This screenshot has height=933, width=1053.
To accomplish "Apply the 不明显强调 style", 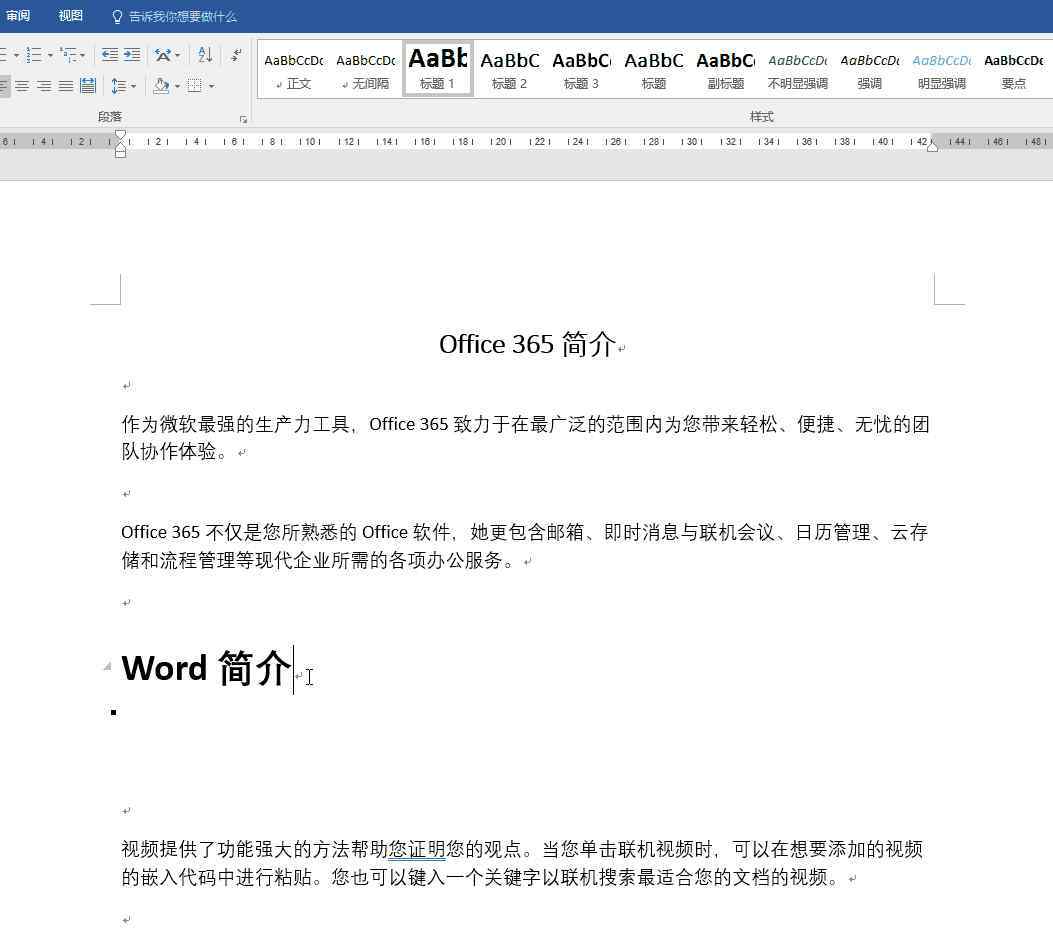I will coord(798,70).
